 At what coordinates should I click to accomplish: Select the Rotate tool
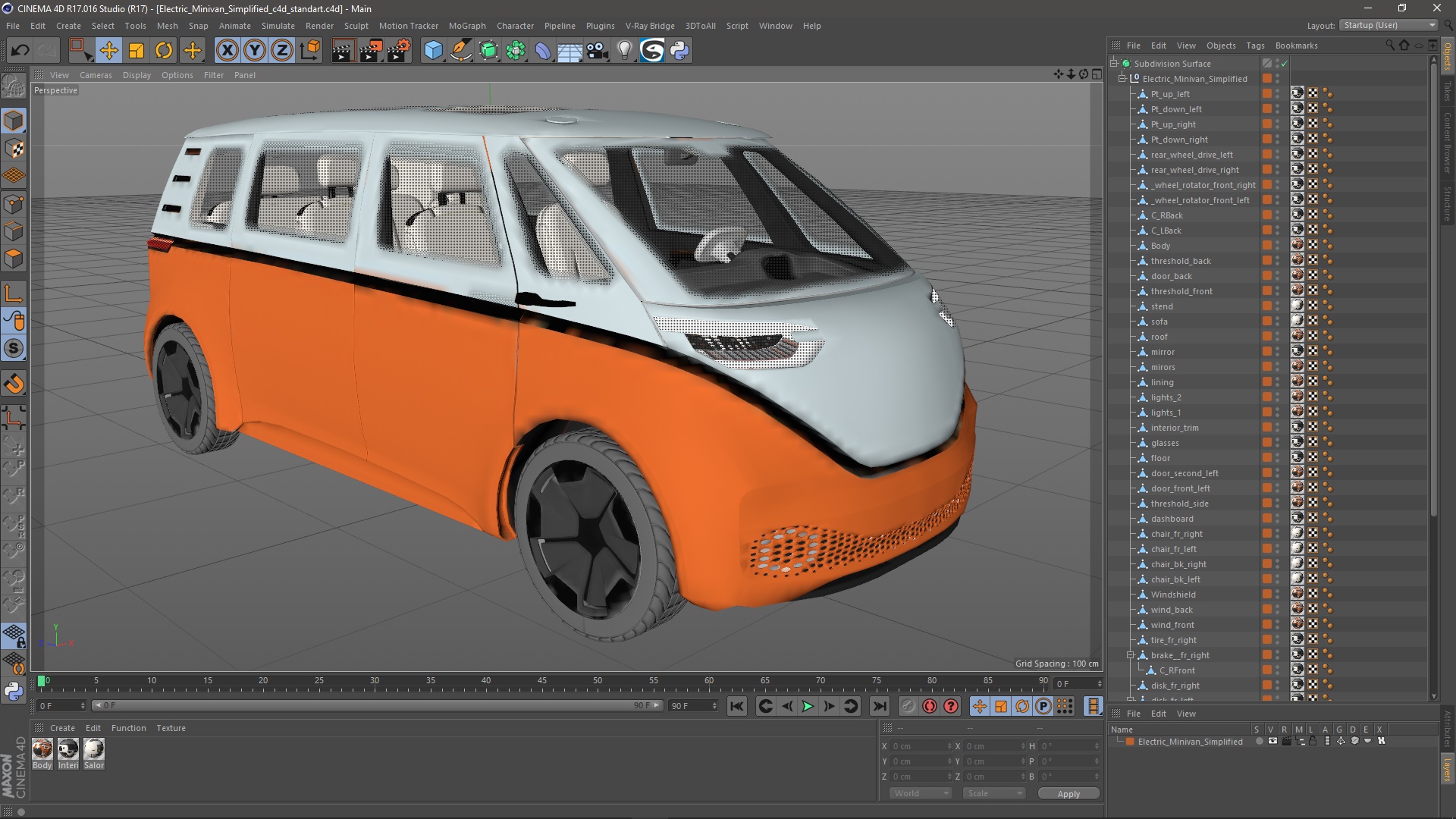point(164,51)
